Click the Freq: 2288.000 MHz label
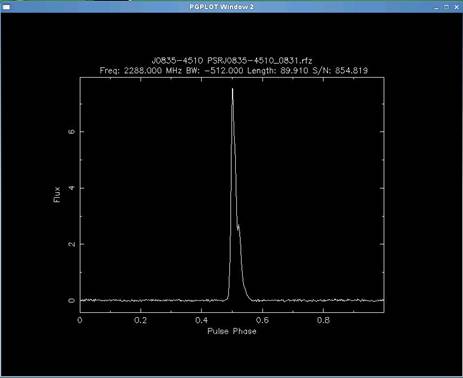Image resolution: width=463 pixels, height=378 pixels. click(141, 70)
